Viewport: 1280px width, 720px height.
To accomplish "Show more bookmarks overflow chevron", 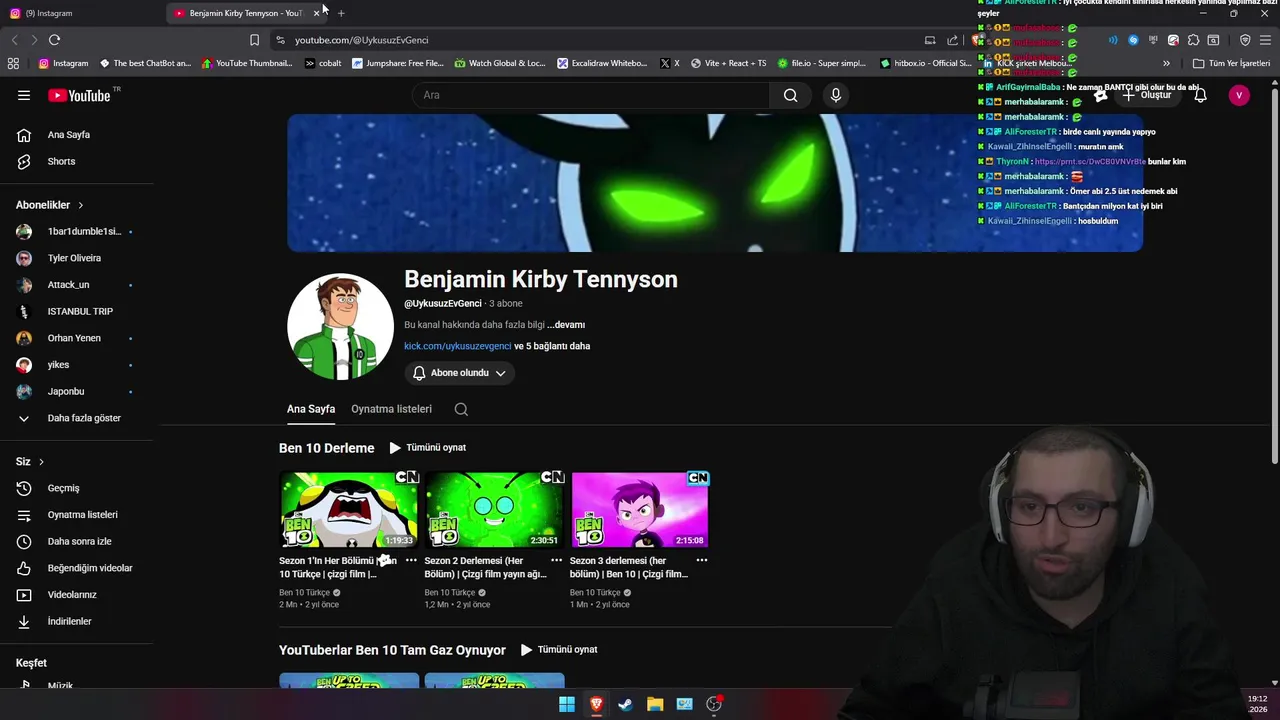I will coord(1166,63).
